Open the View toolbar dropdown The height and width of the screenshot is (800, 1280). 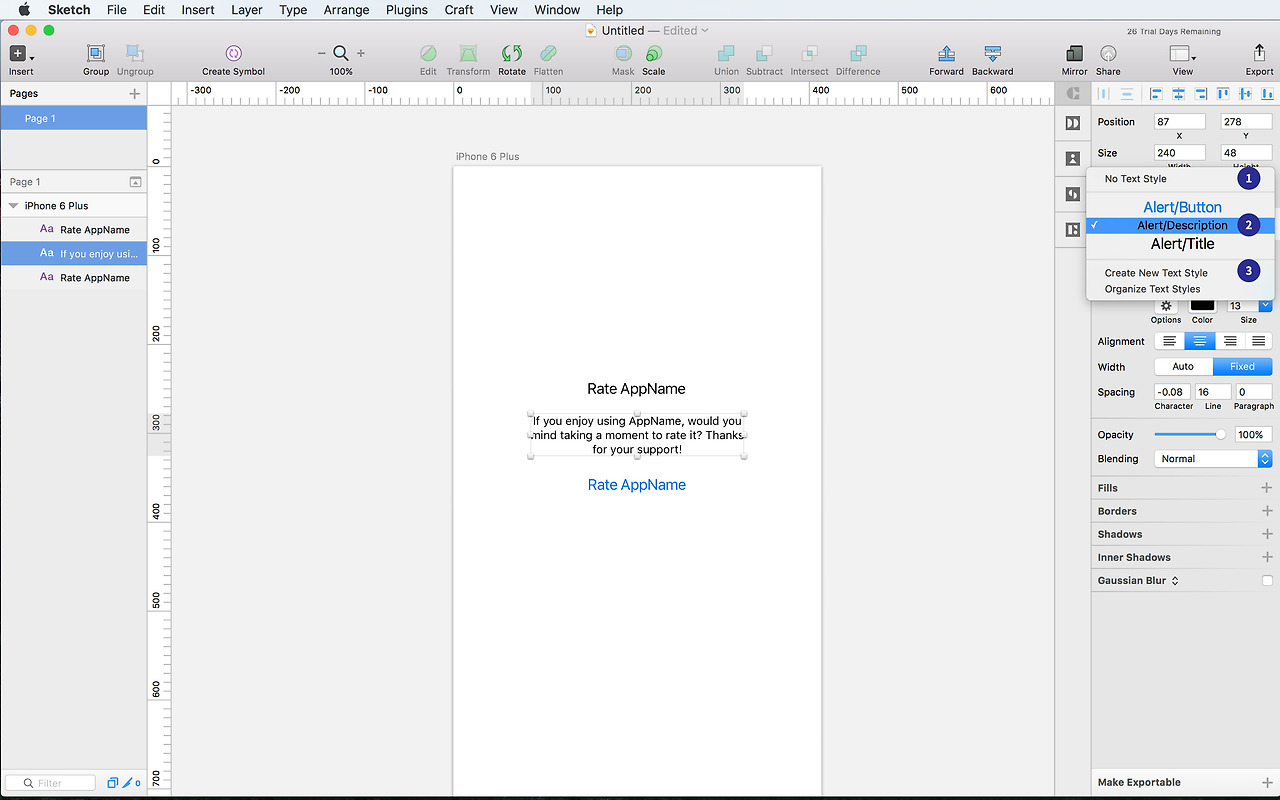(1183, 54)
